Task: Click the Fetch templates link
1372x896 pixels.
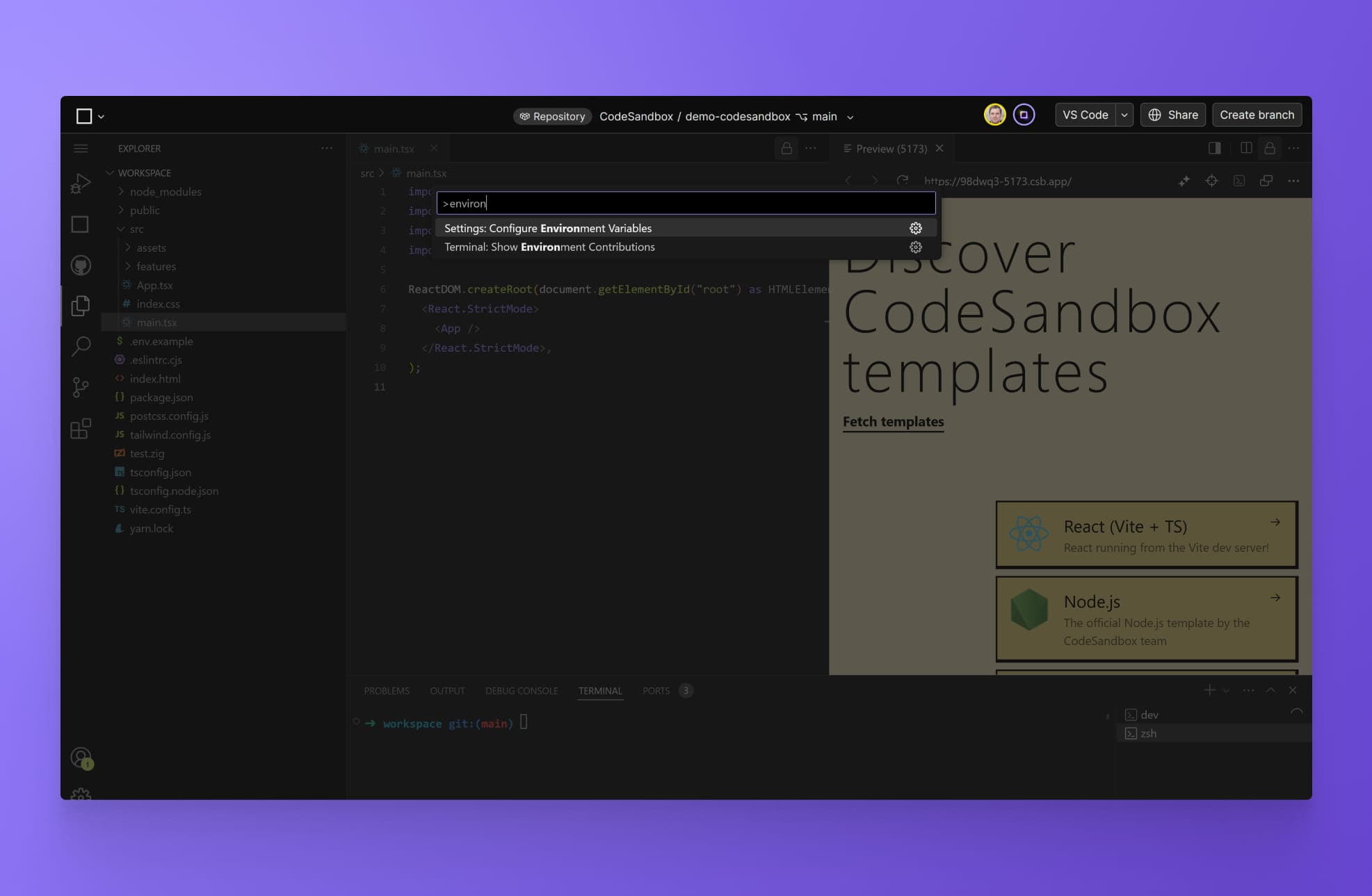Action: (x=893, y=422)
